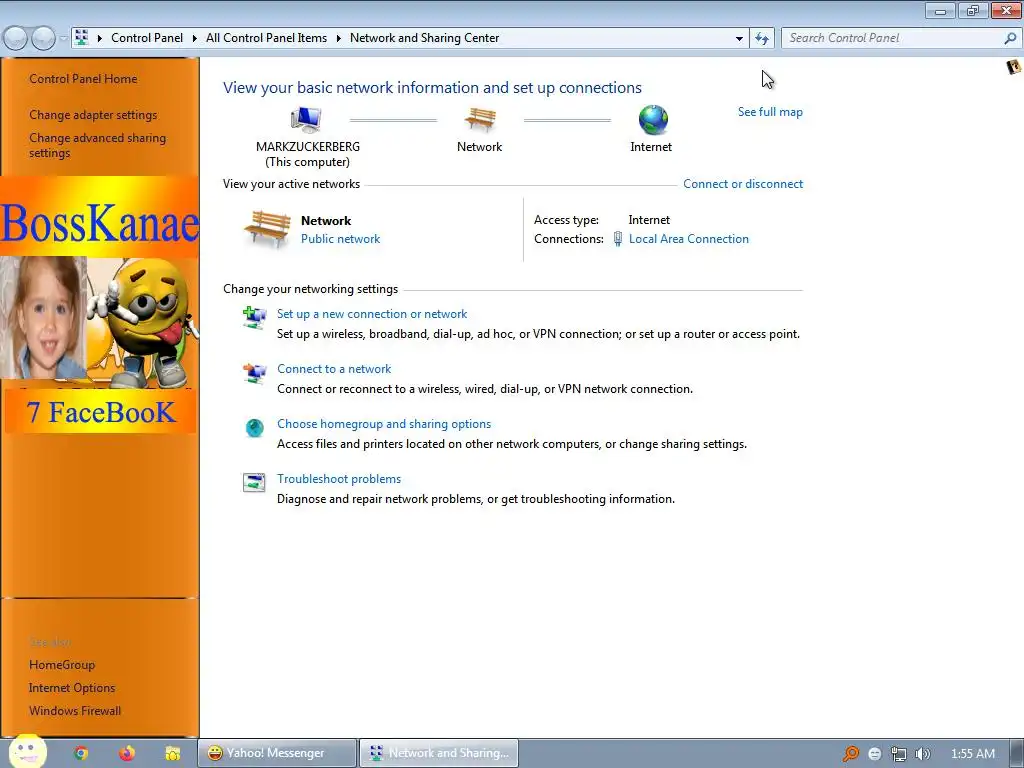Open Local Area Connection link
This screenshot has width=1024, height=768.
(x=688, y=239)
